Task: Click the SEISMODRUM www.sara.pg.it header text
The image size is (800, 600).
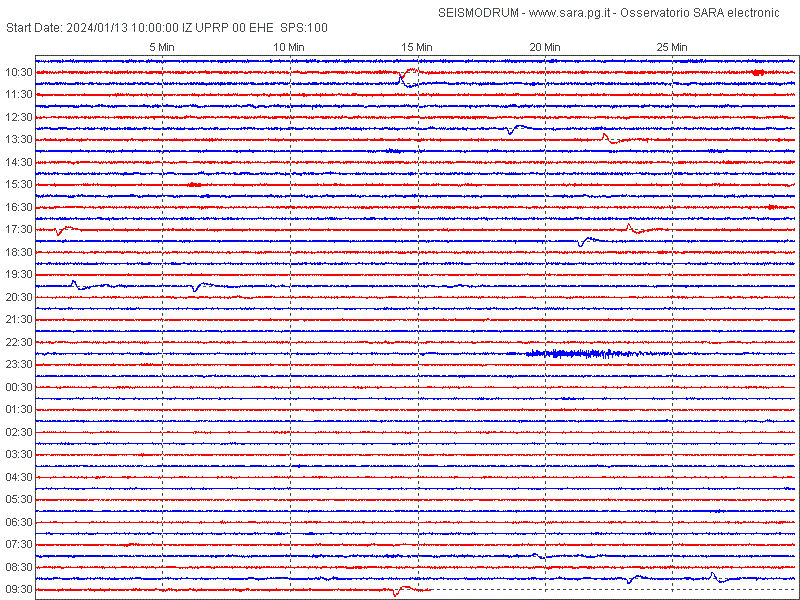Action: pos(609,13)
